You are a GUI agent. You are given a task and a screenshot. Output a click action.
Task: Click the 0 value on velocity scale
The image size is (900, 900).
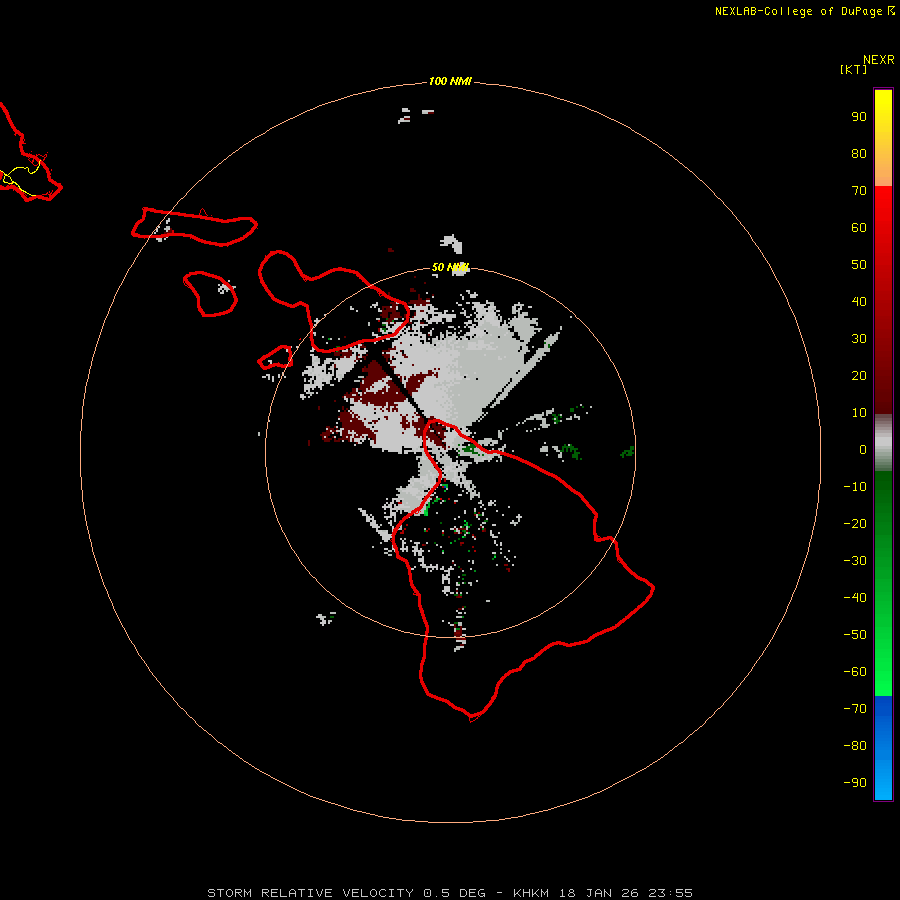click(863, 449)
